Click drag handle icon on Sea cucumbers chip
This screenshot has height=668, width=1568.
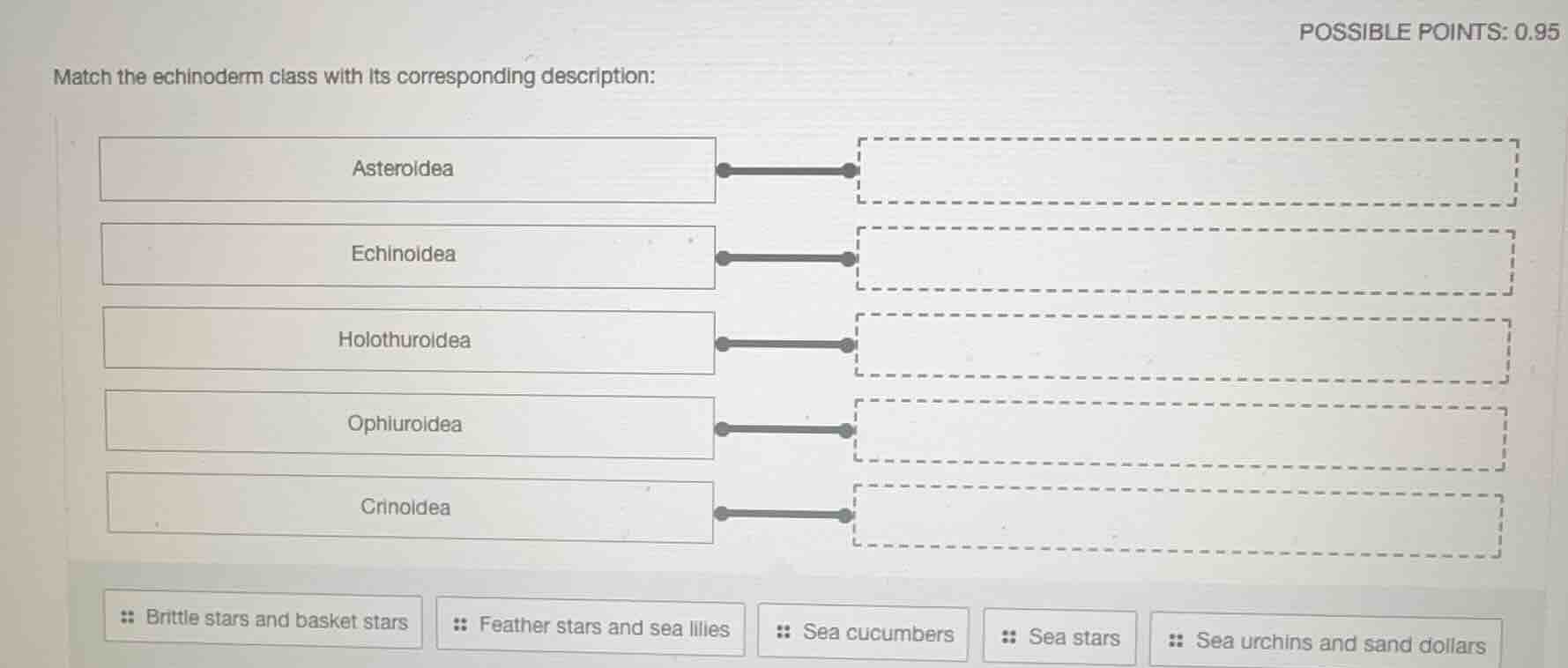(783, 632)
